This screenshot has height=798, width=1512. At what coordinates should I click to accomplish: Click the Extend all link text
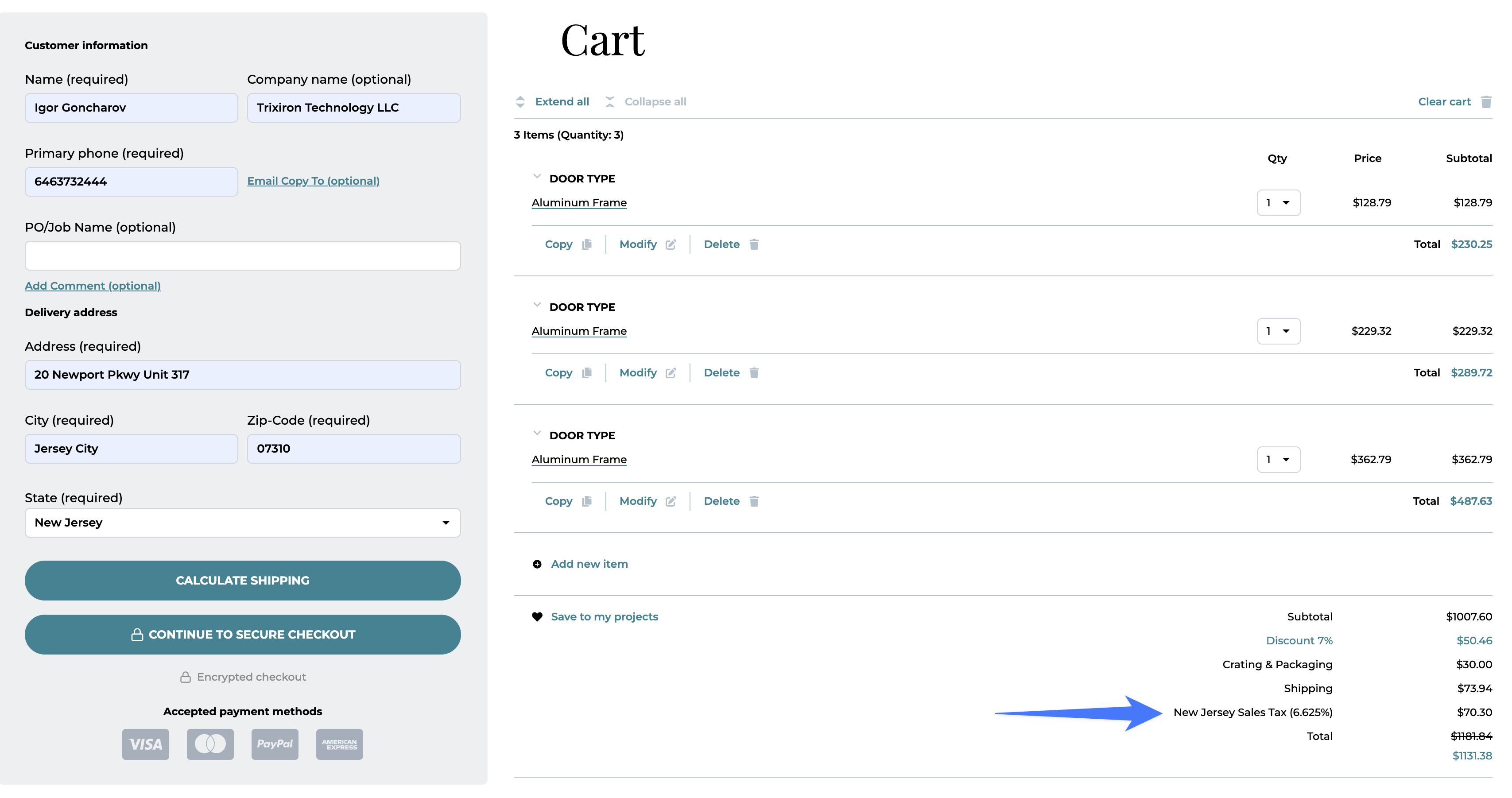562,101
